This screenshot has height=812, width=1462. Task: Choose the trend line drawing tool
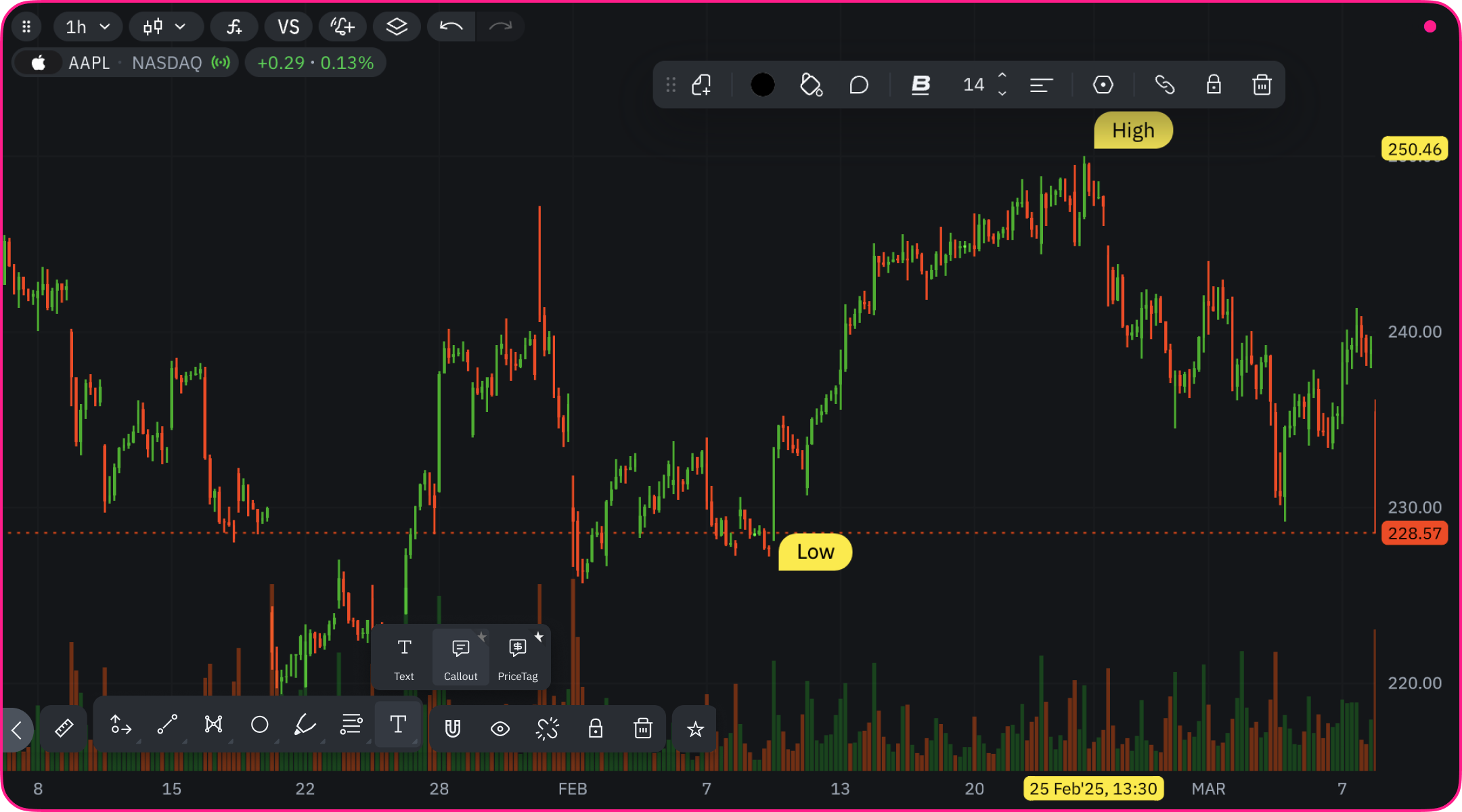click(167, 725)
